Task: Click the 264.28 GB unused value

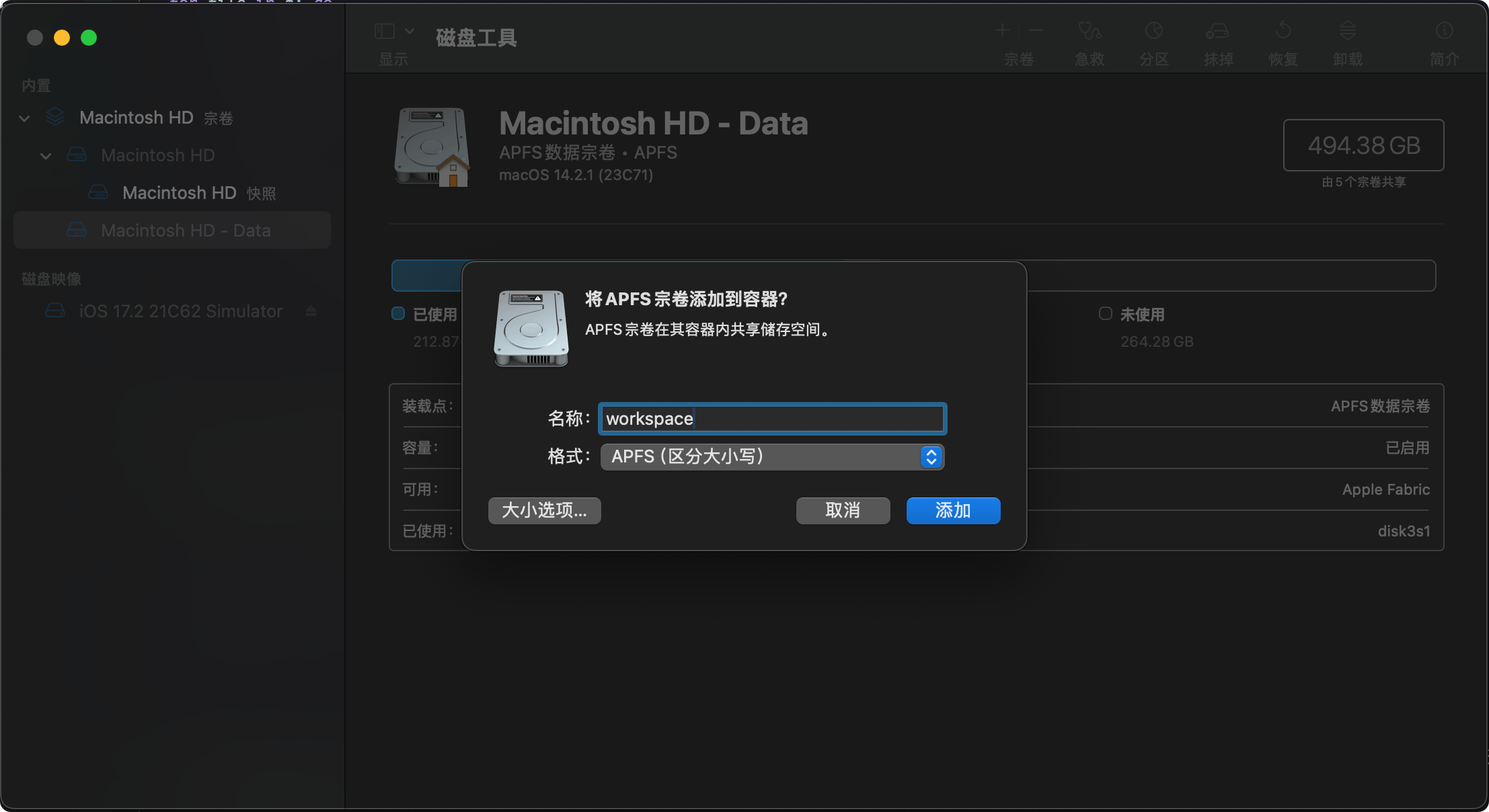Action: (1157, 341)
